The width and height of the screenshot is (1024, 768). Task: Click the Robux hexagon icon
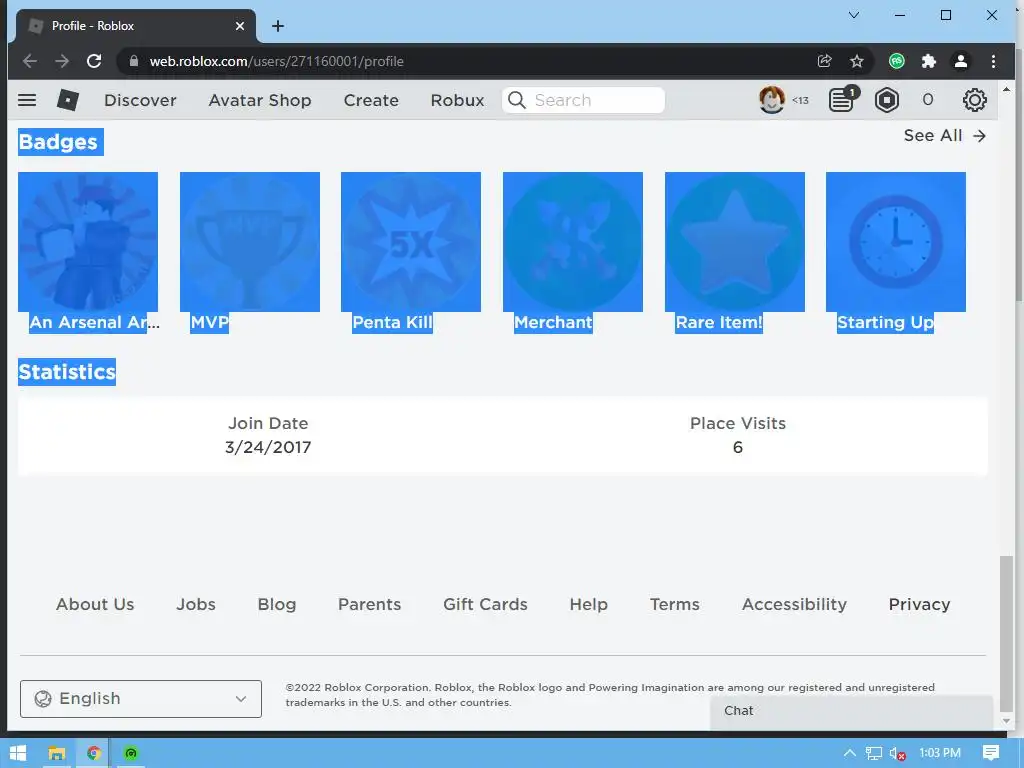pyautogui.click(x=887, y=100)
